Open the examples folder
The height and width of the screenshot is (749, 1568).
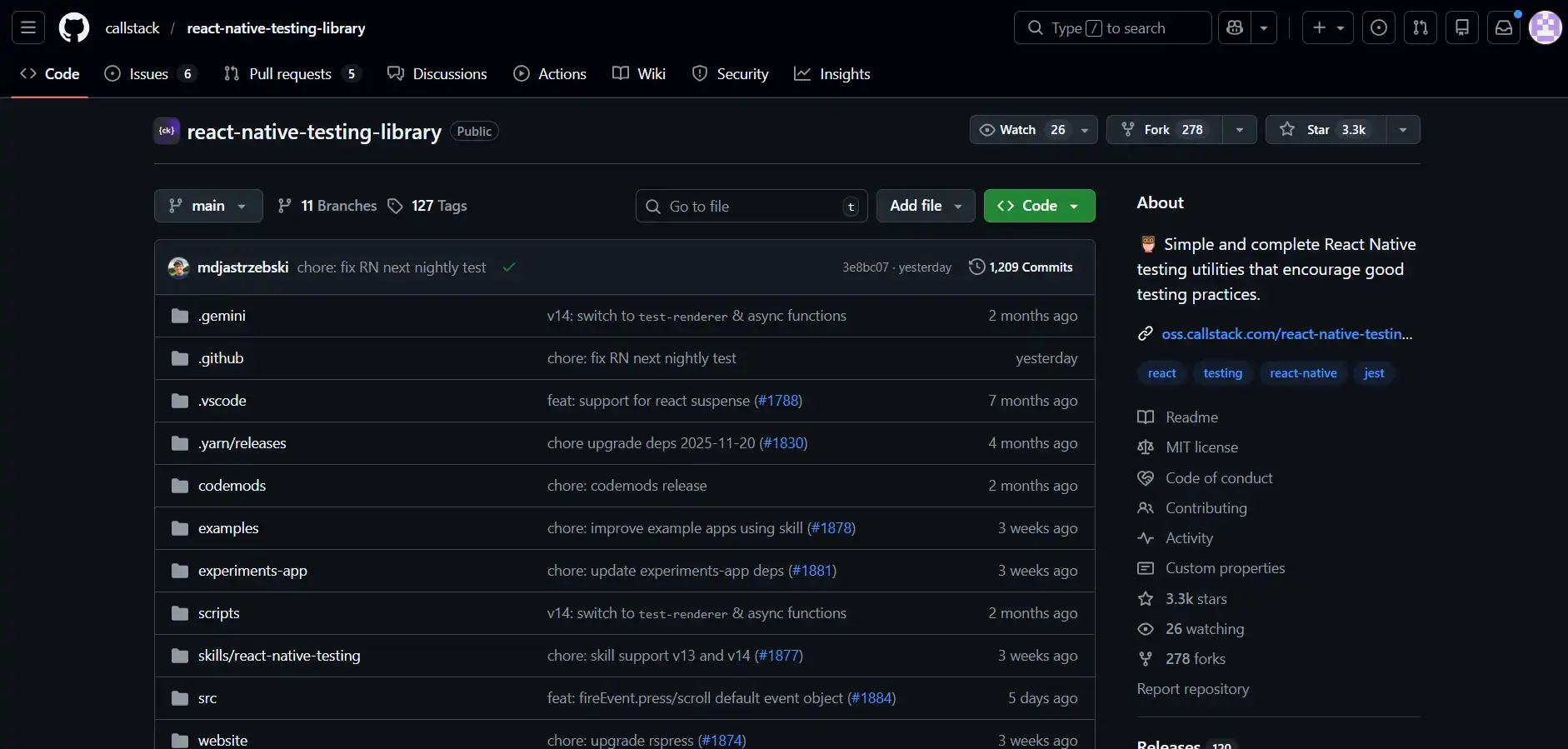click(x=228, y=528)
